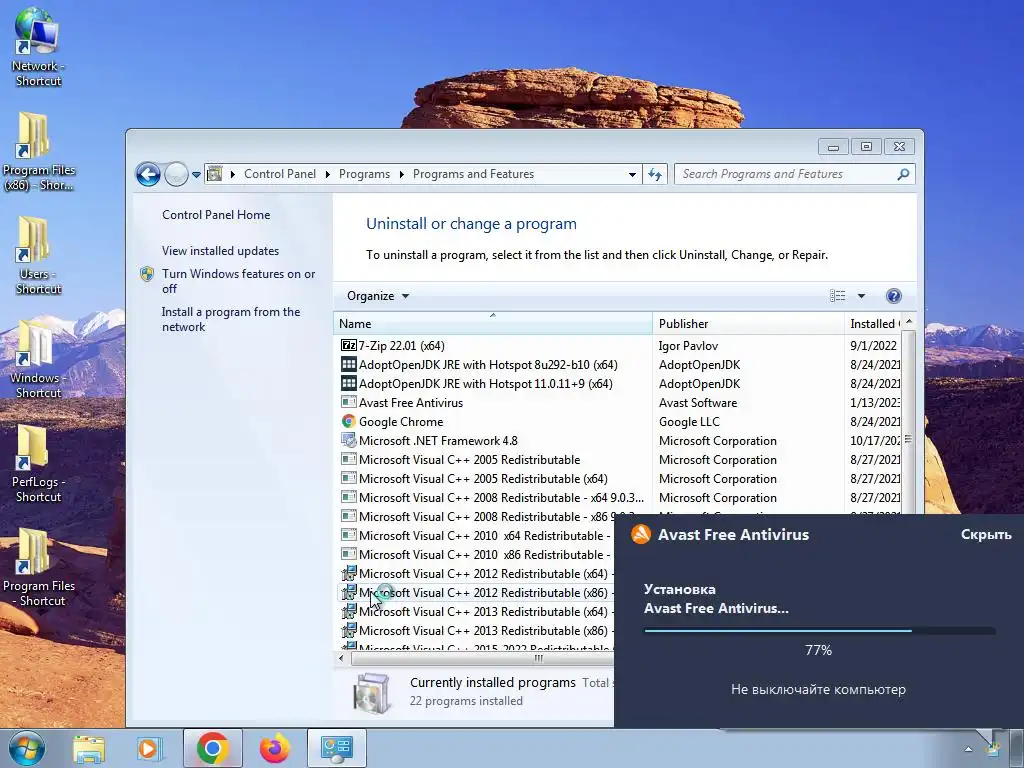Open the Windows shortcut desktop icon
Screen dimensions: 1024x768
(x=38, y=359)
